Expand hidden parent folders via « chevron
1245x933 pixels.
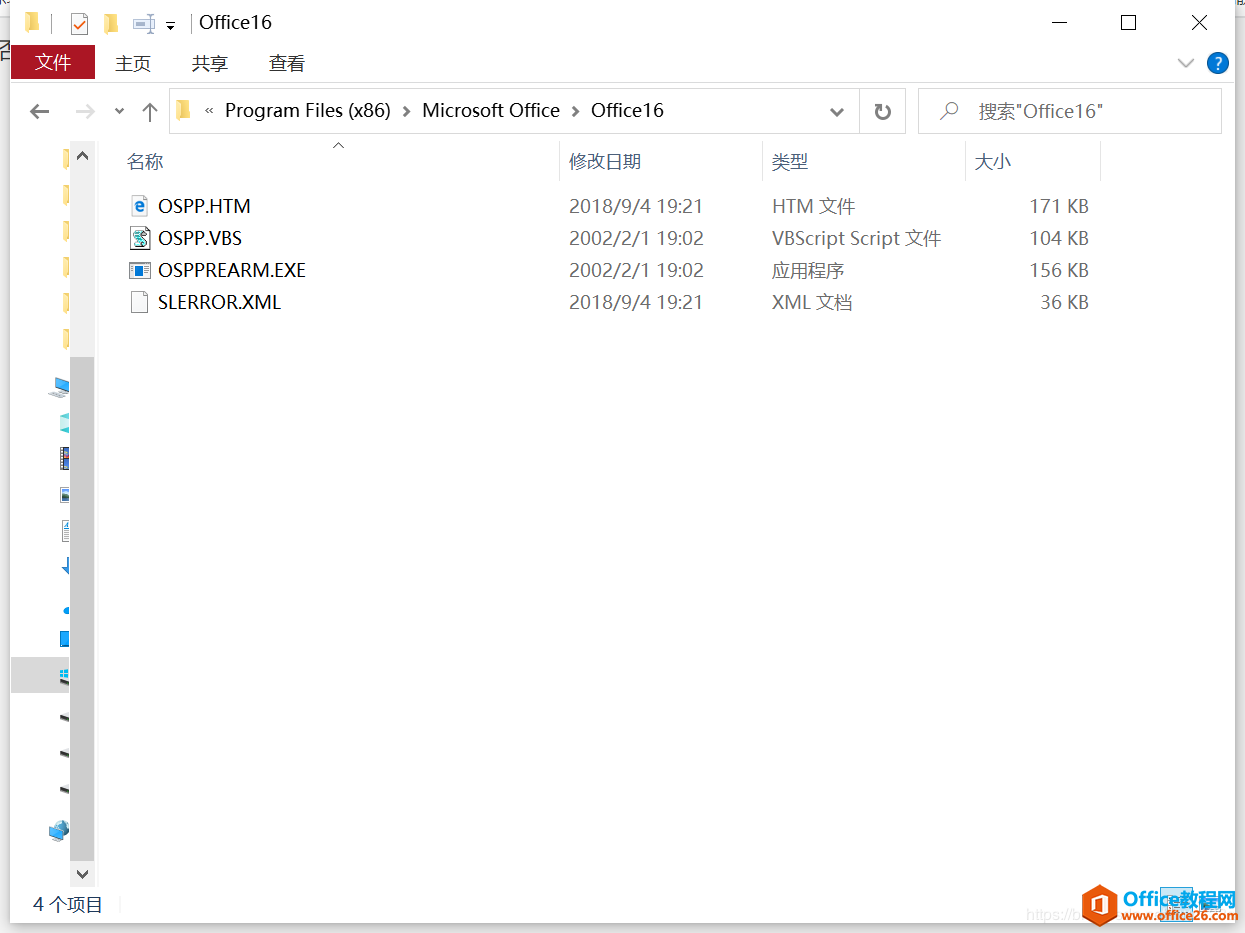[x=209, y=111]
